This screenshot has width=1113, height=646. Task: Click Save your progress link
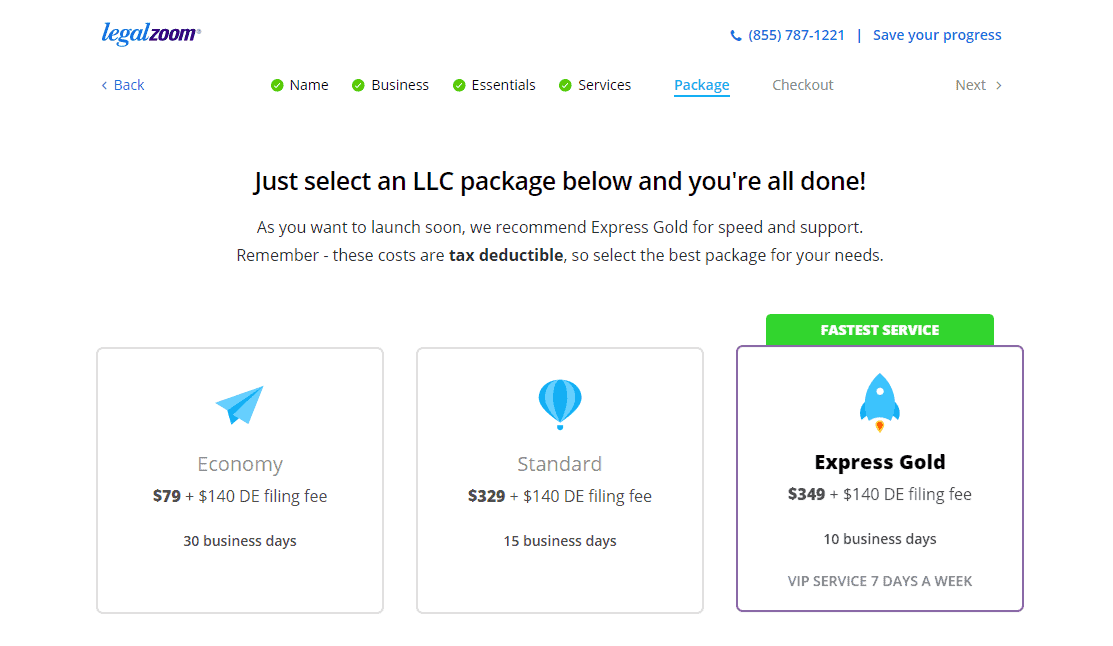coord(937,35)
